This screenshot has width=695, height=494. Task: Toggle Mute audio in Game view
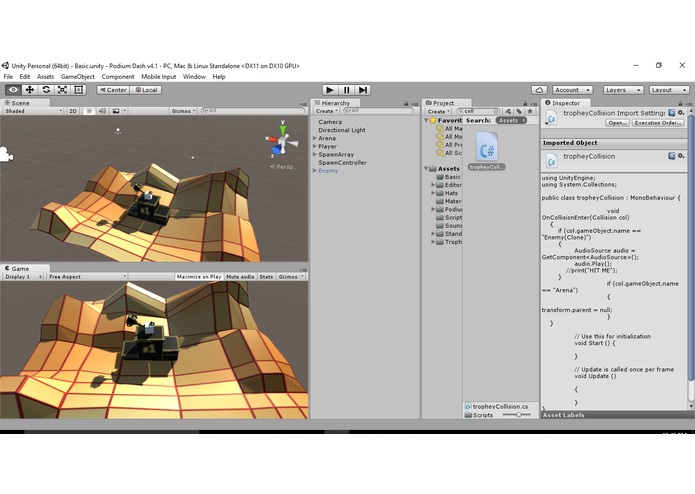coord(240,276)
